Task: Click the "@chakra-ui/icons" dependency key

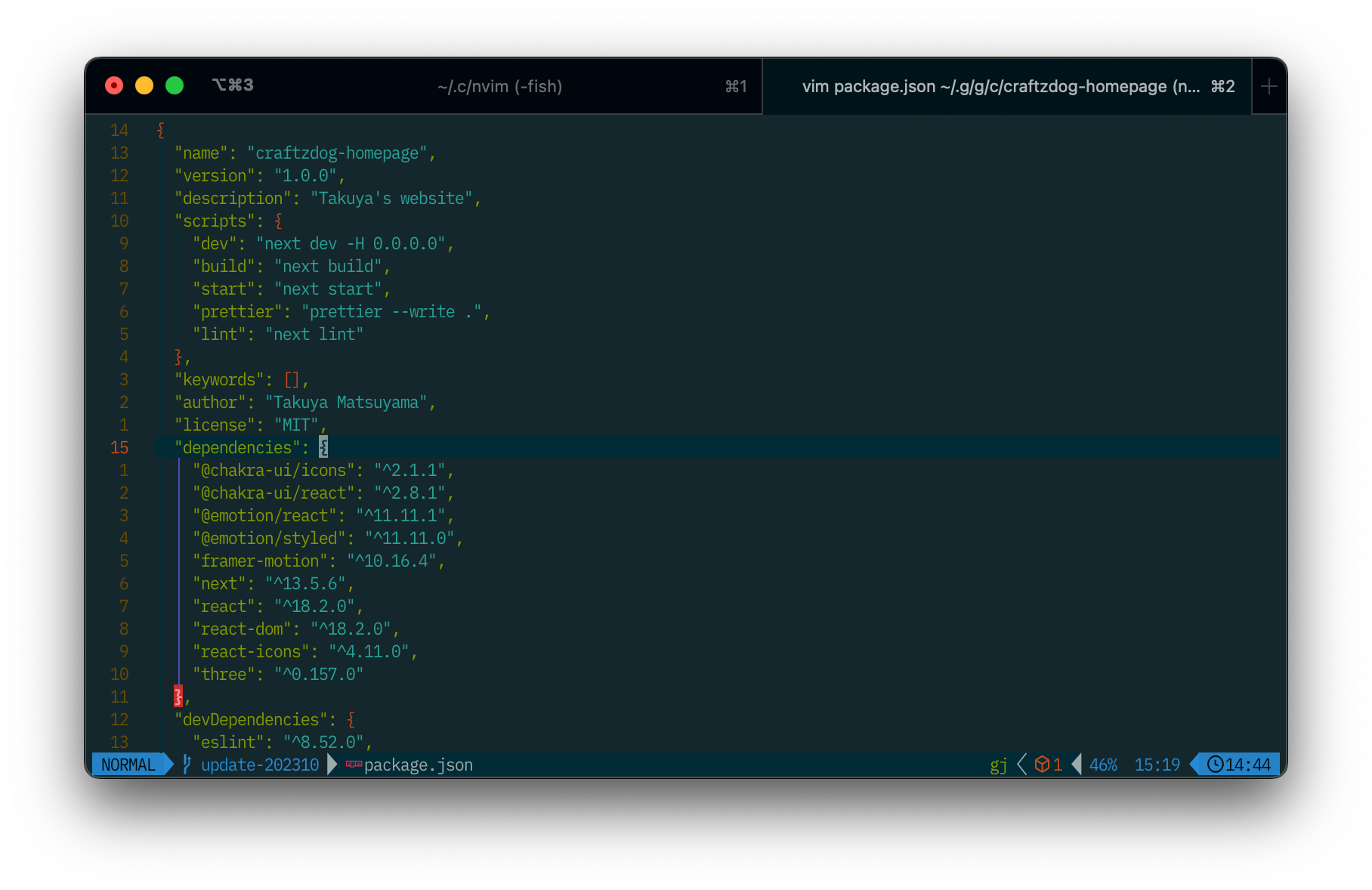Action: click(x=273, y=470)
